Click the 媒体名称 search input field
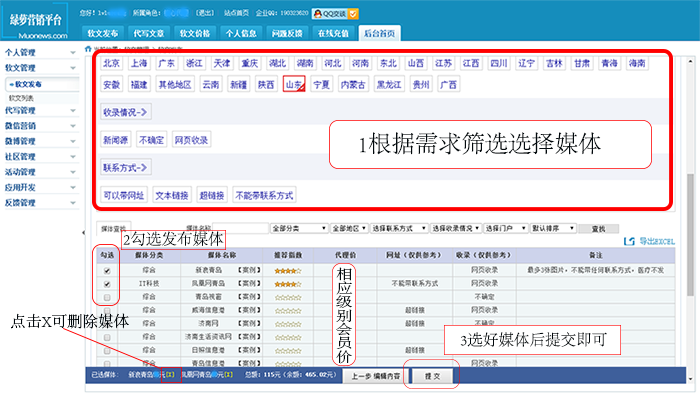700x394 pixels. click(x=240, y=228)
